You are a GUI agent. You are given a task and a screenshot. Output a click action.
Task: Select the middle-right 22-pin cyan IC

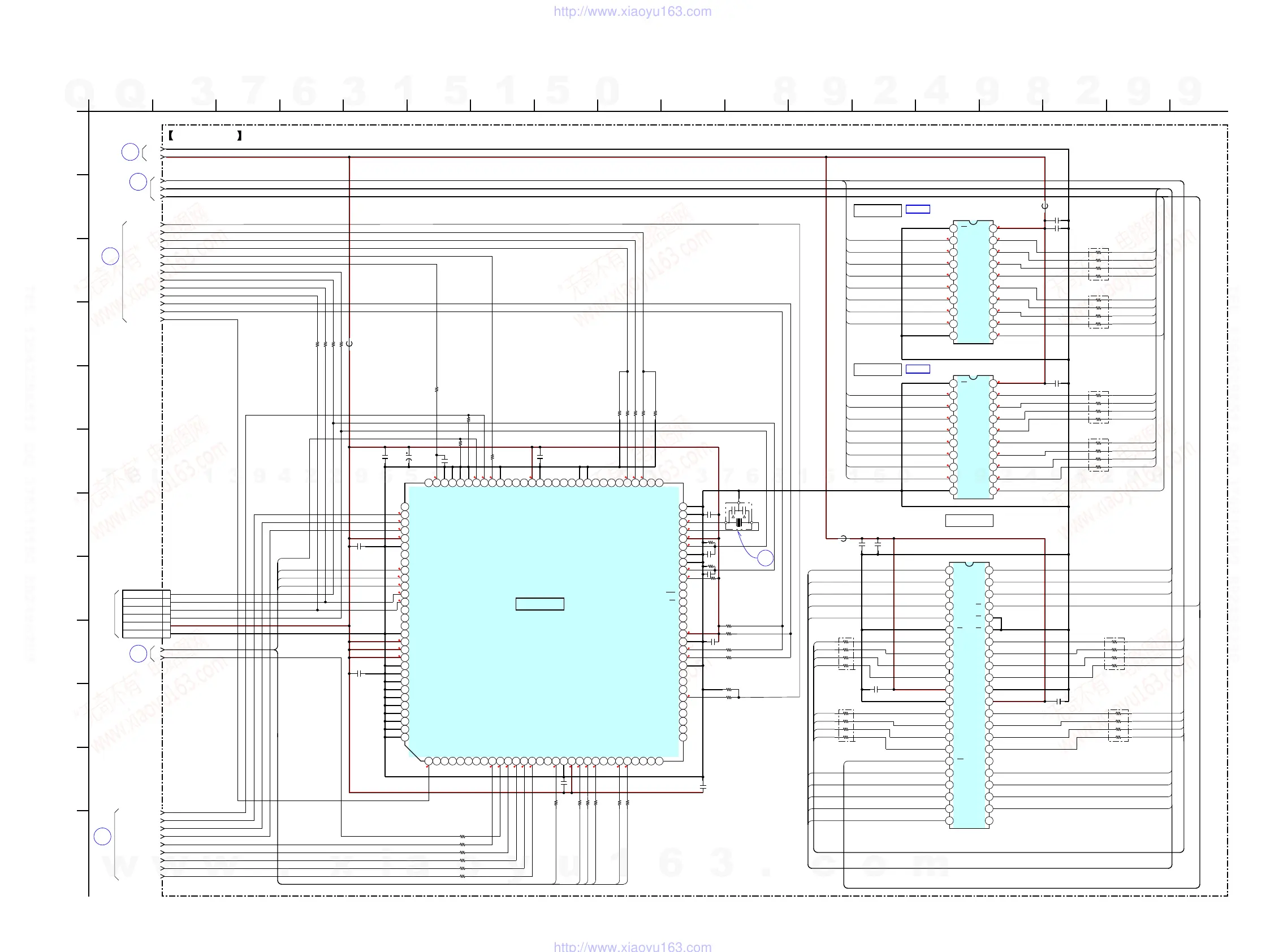[x=973, y=437]
